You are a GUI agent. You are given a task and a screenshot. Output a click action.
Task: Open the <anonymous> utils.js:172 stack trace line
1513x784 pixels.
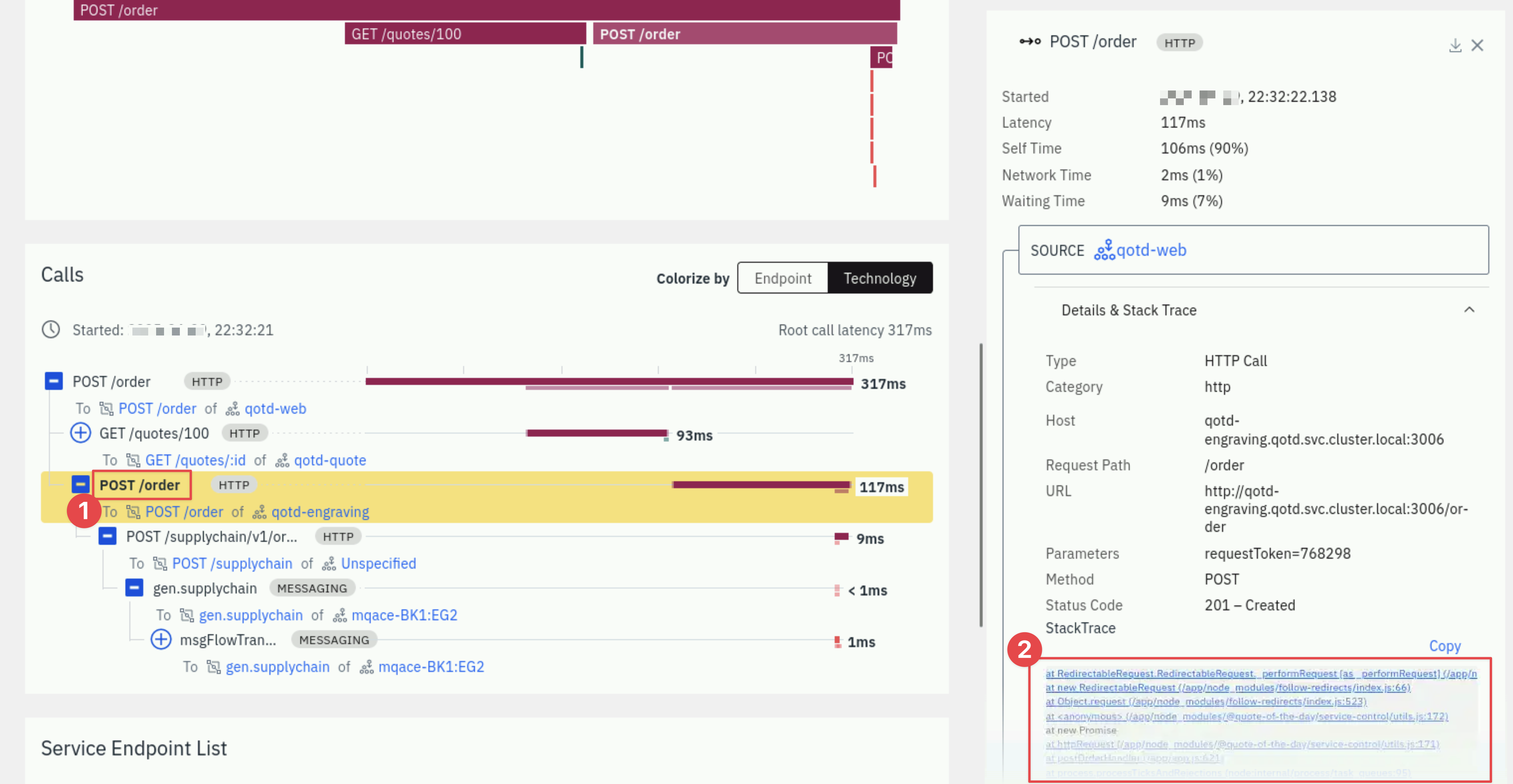click(x=1246, y=716)
